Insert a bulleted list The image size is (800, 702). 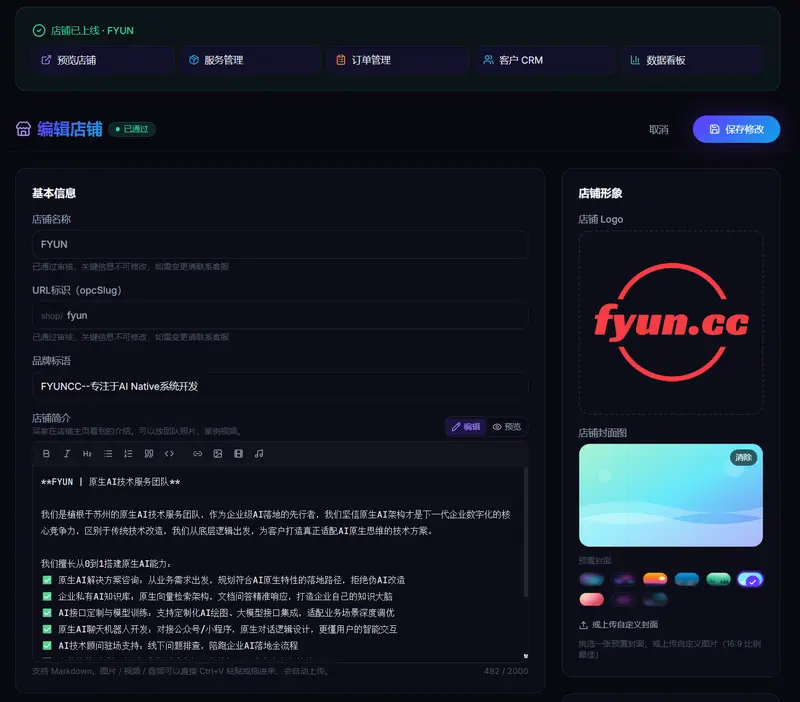point(108,454)
